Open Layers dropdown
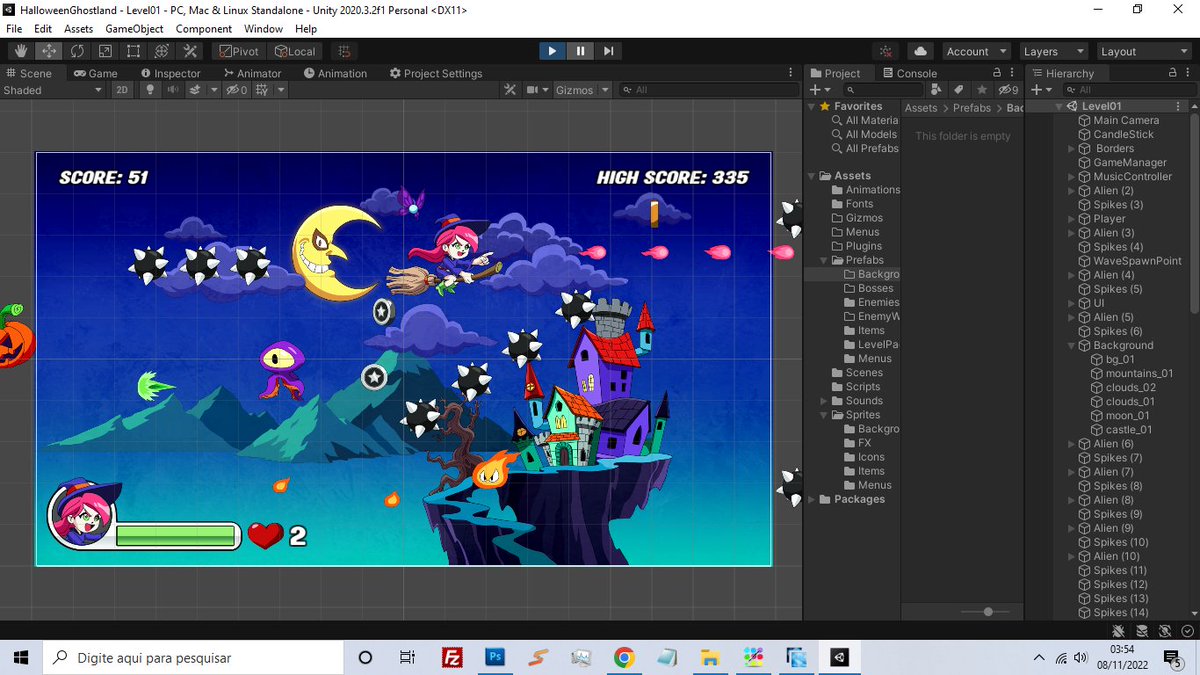This screenshot has width=1200, height=675. [x=1053, y=51]
